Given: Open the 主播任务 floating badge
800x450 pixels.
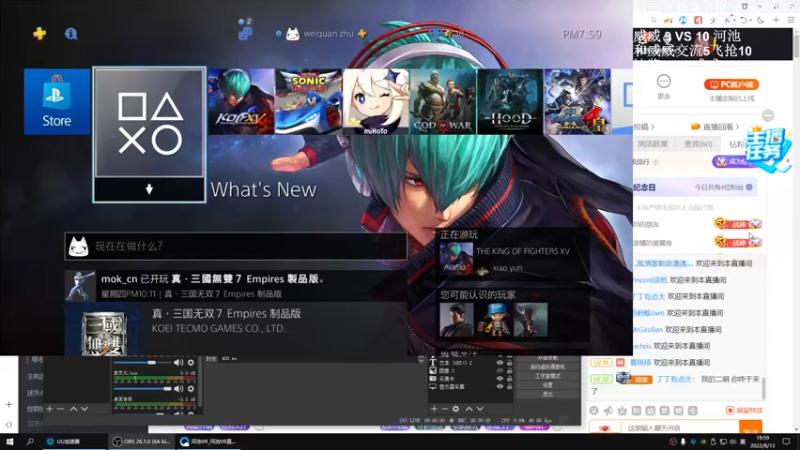Looking at the screenshot, I should (768, 149).
